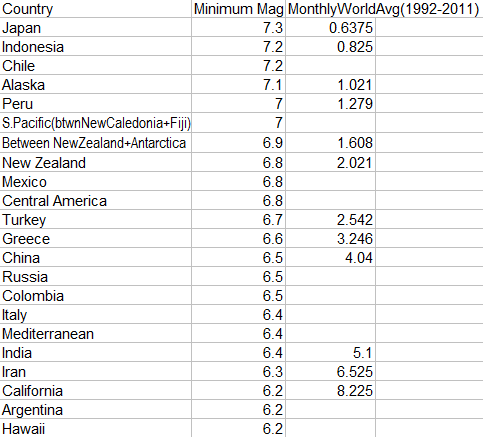This screenshot has height=437, width=483.
Task: Select the Country header cell
Action: pyautogui.click(x=96, y=9)
